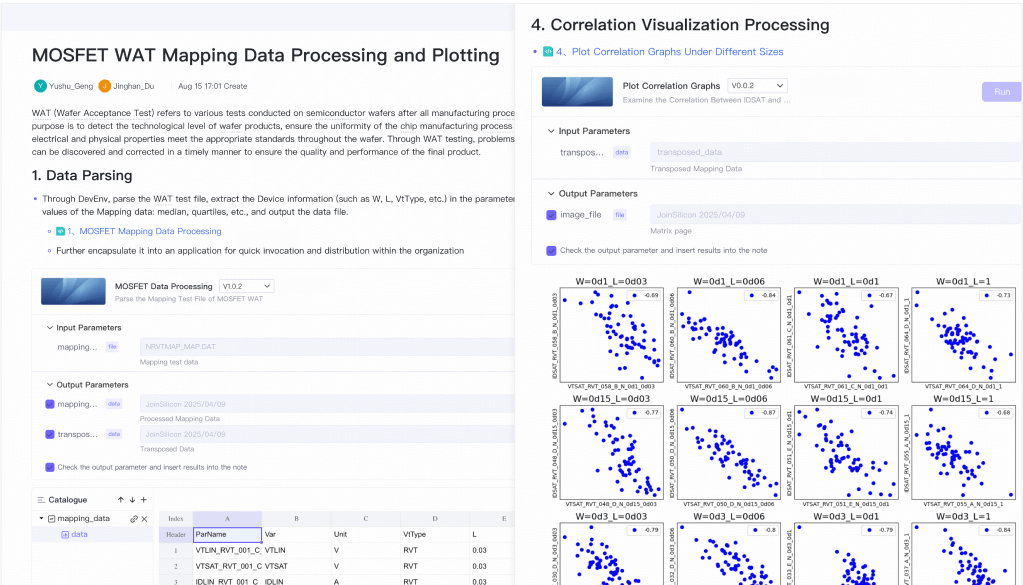
Task: Click the Catalogue move-up arrow icon
Action: click(121, 500)
